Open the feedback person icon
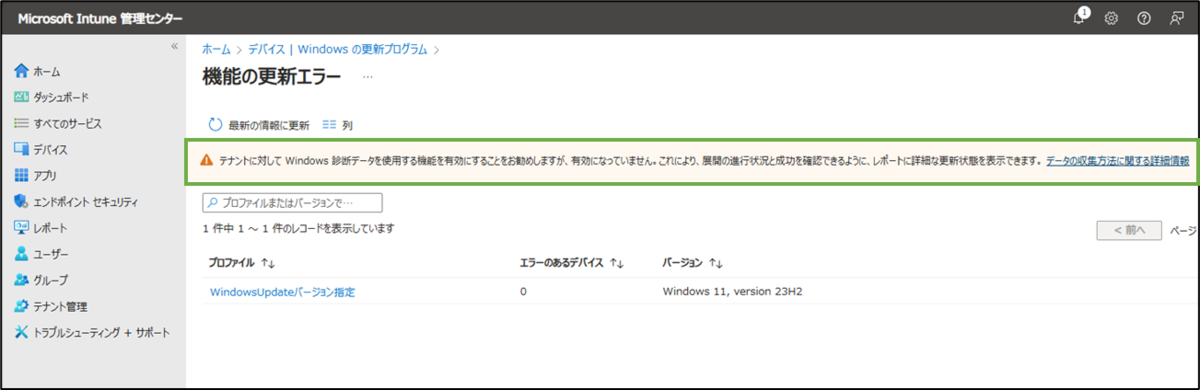This screenshot has width=1200, height=390. point(1177,19)
